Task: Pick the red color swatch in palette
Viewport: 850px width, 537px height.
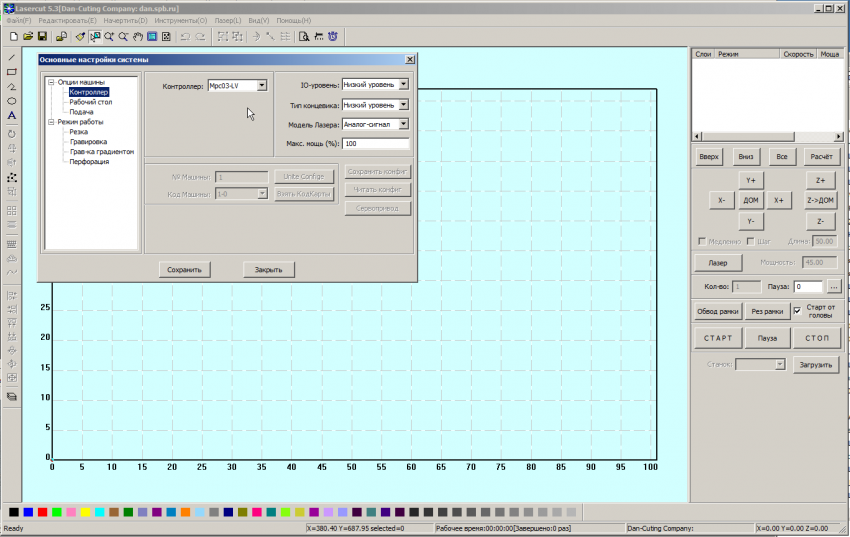Action: coord(42,512)
